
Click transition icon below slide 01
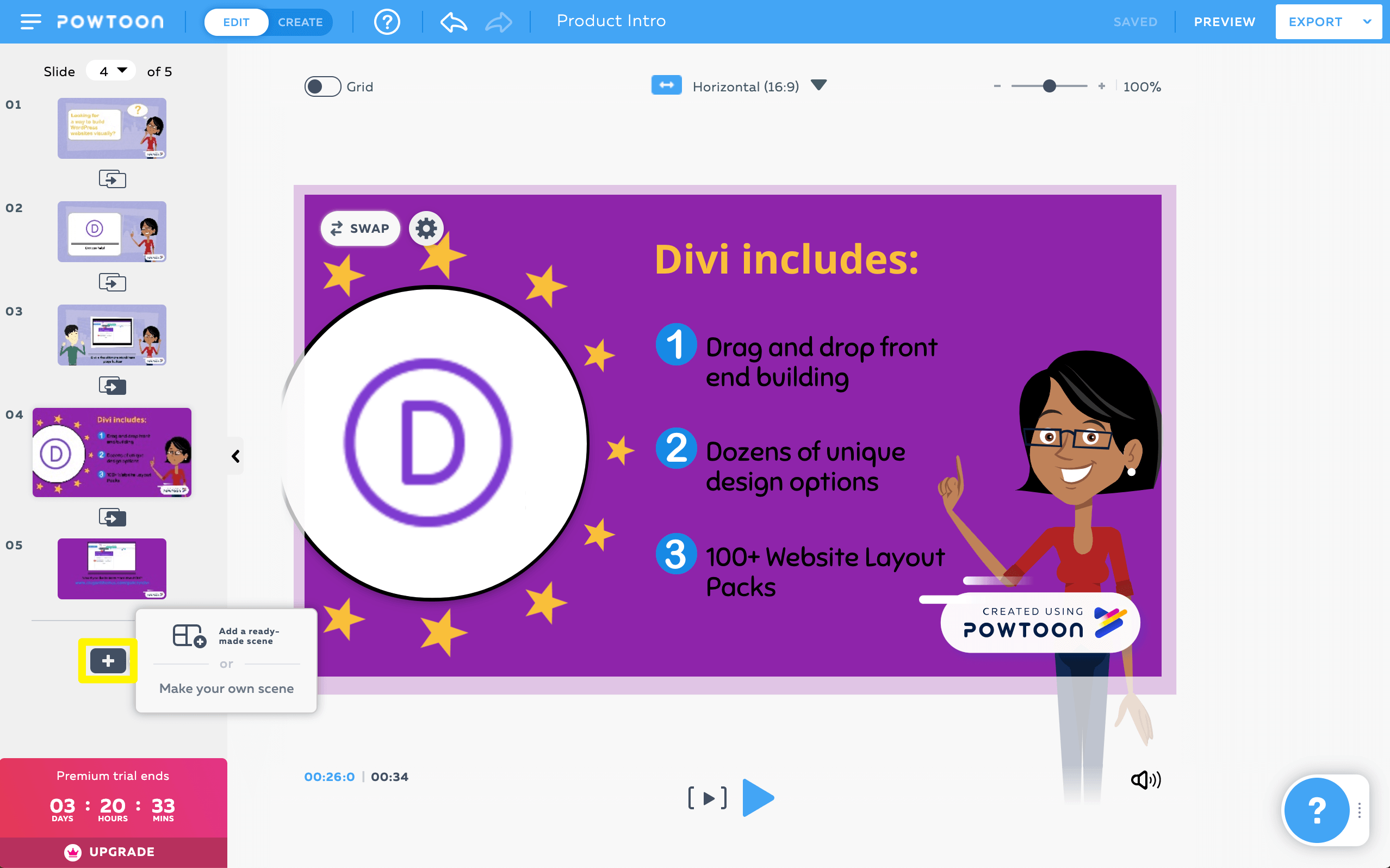[x=112, y=179]
